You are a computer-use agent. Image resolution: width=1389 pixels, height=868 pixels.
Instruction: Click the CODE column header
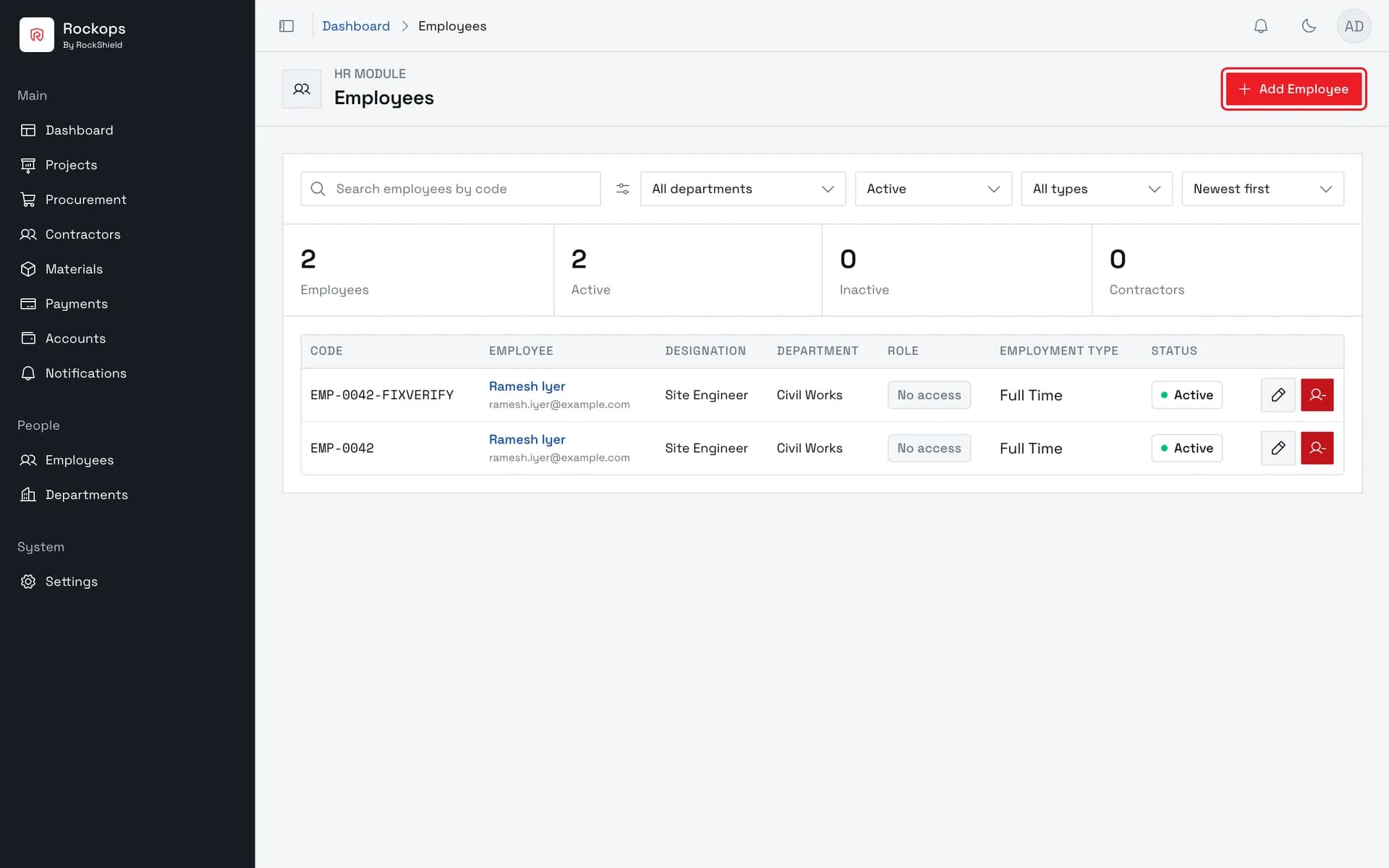coord(326,351)
